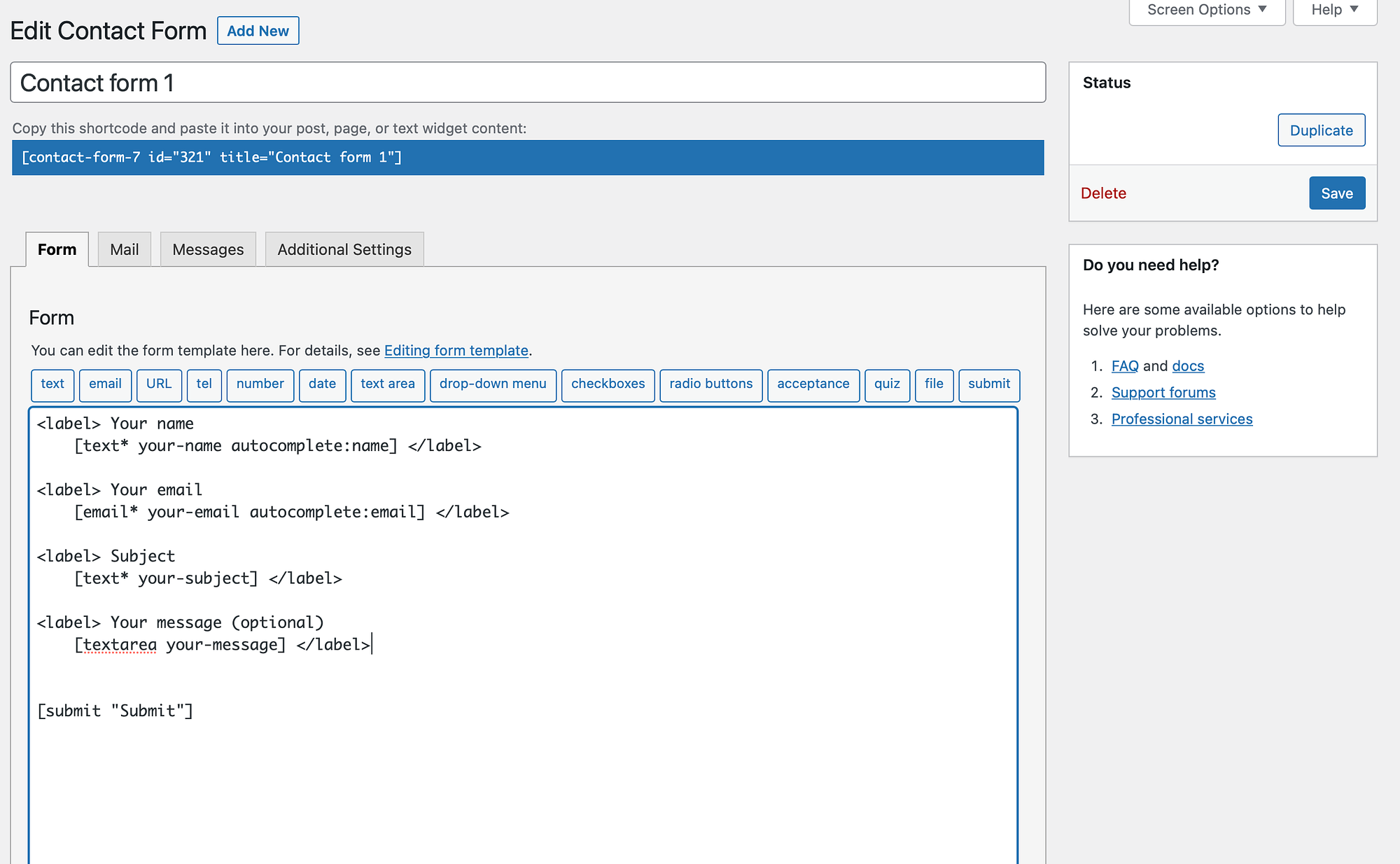Switch to the Messages tab
Screen dimensions: 1400x864
pos(208,249)
